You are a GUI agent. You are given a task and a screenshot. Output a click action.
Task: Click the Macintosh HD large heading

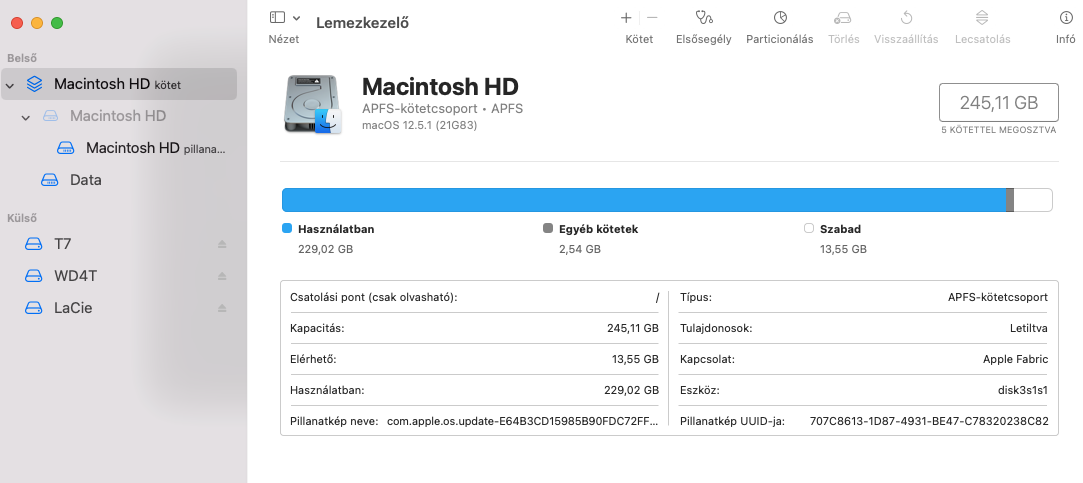pos(440,86)
